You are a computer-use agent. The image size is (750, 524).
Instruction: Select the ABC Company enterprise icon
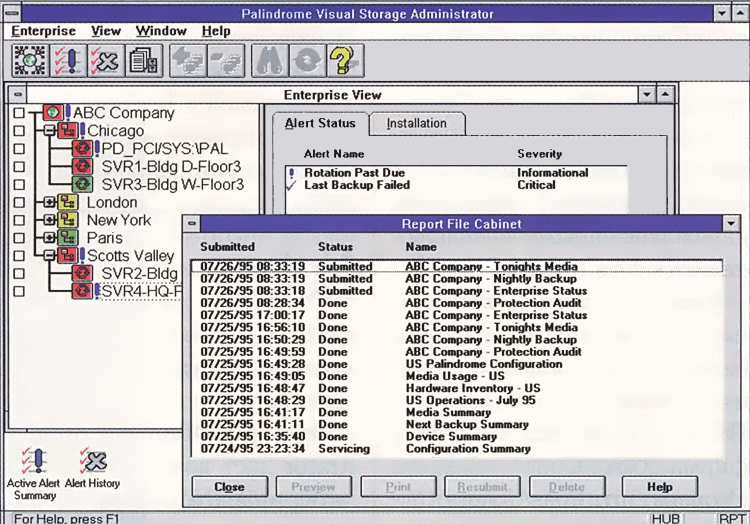[x=52, y=113]
